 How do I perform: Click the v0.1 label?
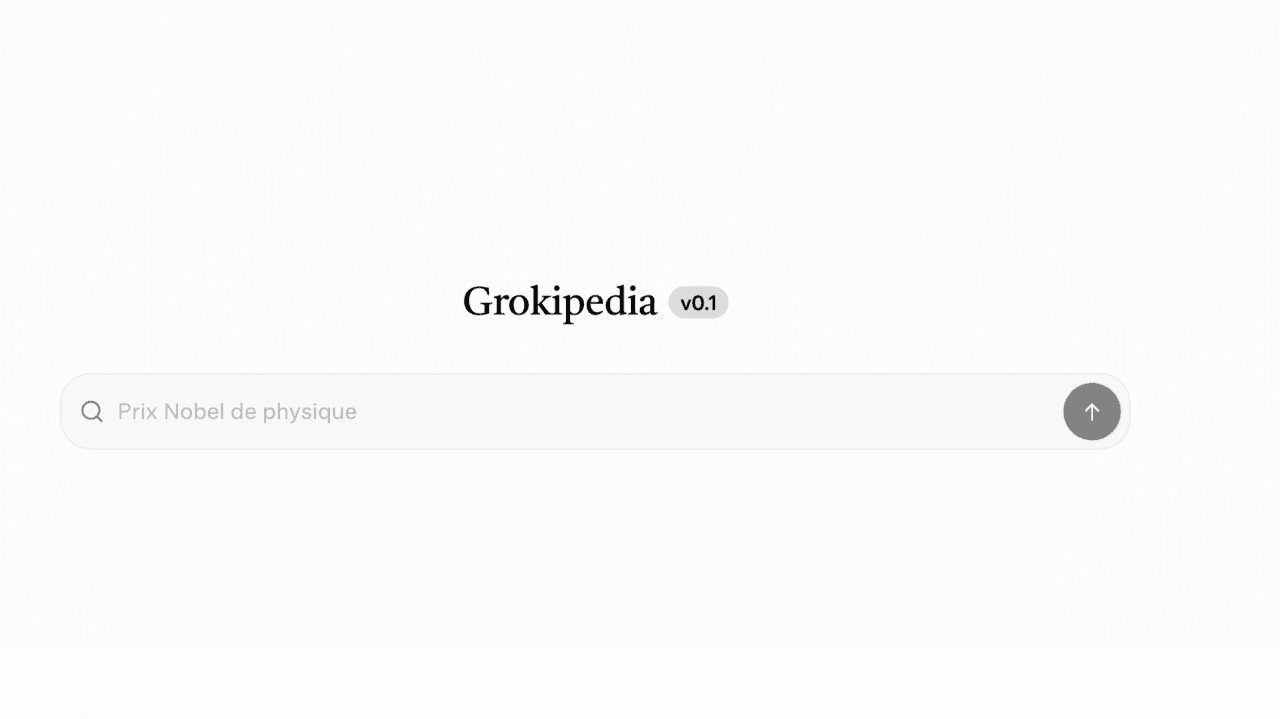pos(698,303)
